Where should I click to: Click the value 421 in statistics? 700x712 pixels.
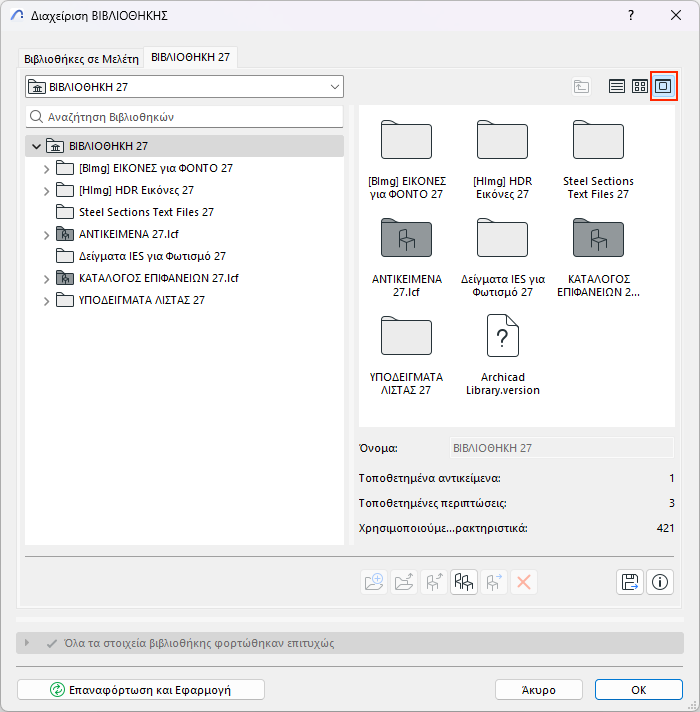point(665,528)
